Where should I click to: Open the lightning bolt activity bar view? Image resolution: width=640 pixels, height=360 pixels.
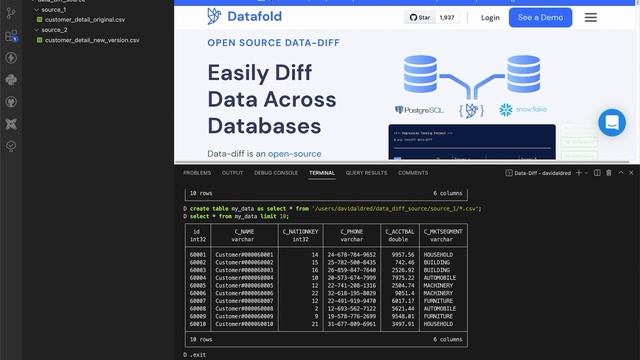11,58
